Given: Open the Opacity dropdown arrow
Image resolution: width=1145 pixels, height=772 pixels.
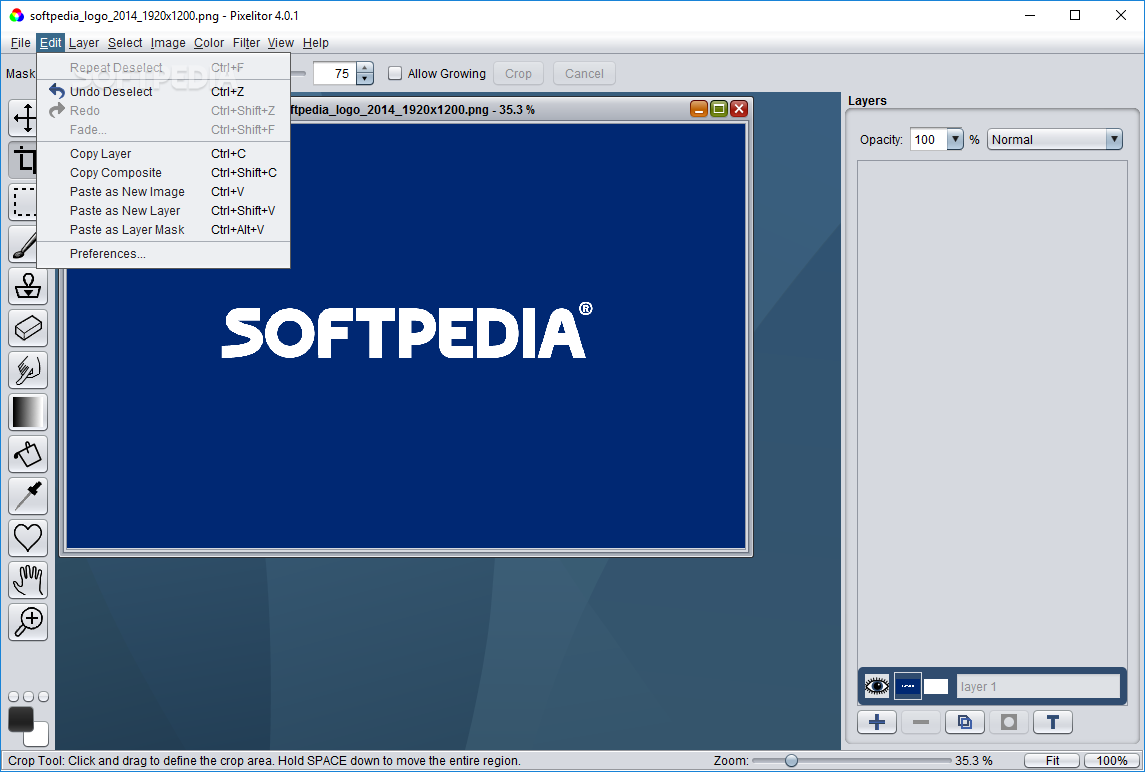Looking at the screenshot, I should tap(955, 139).
